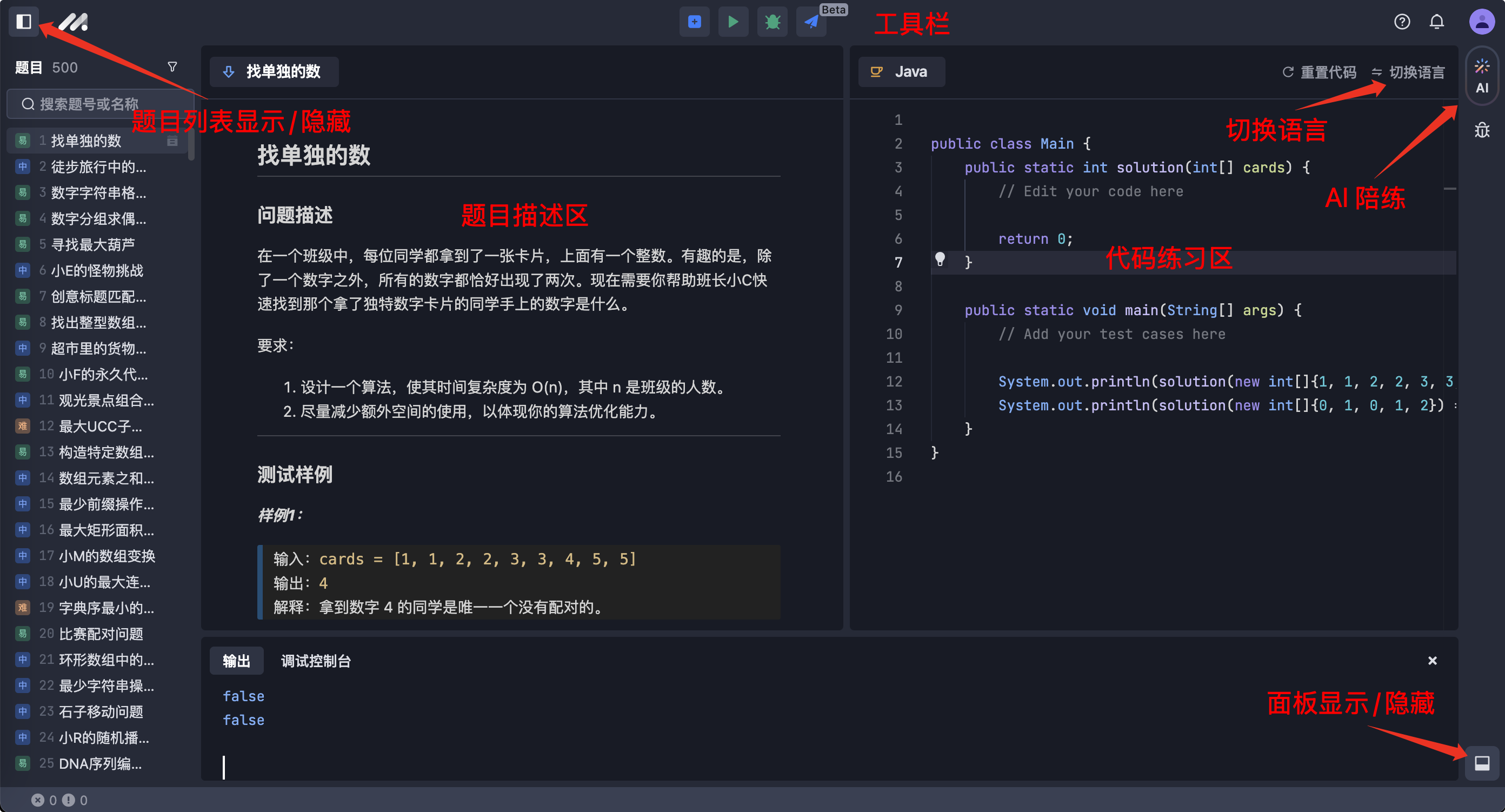This screenshot has width=1505, height=812.
Task: Open problem 20 比赛配对问题
Action: [97, 633]
